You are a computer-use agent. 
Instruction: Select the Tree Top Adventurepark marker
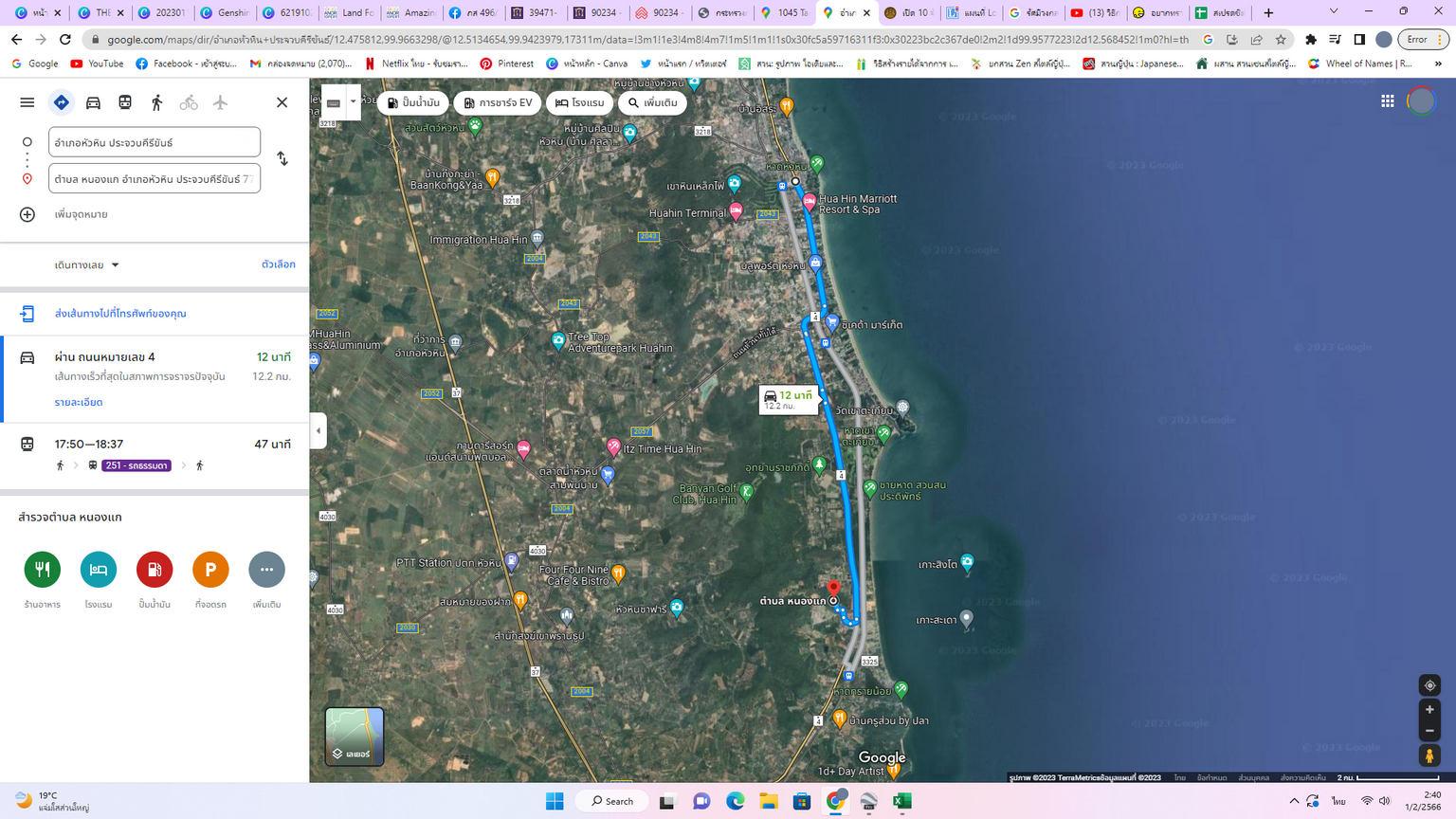pos(559,340)
